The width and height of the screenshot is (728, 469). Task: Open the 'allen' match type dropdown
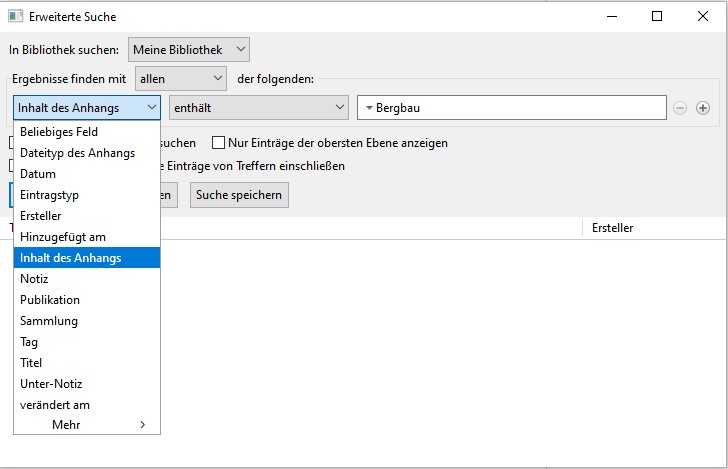tap(181, 78)
